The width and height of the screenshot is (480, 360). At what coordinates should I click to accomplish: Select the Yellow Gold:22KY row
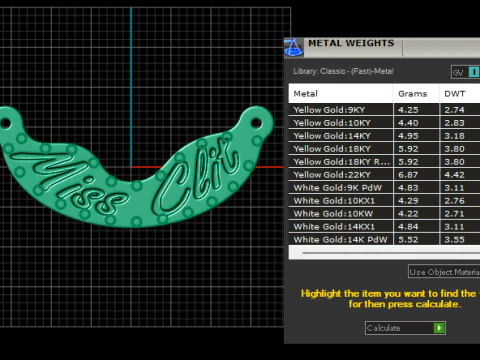[x=384, y=175]
